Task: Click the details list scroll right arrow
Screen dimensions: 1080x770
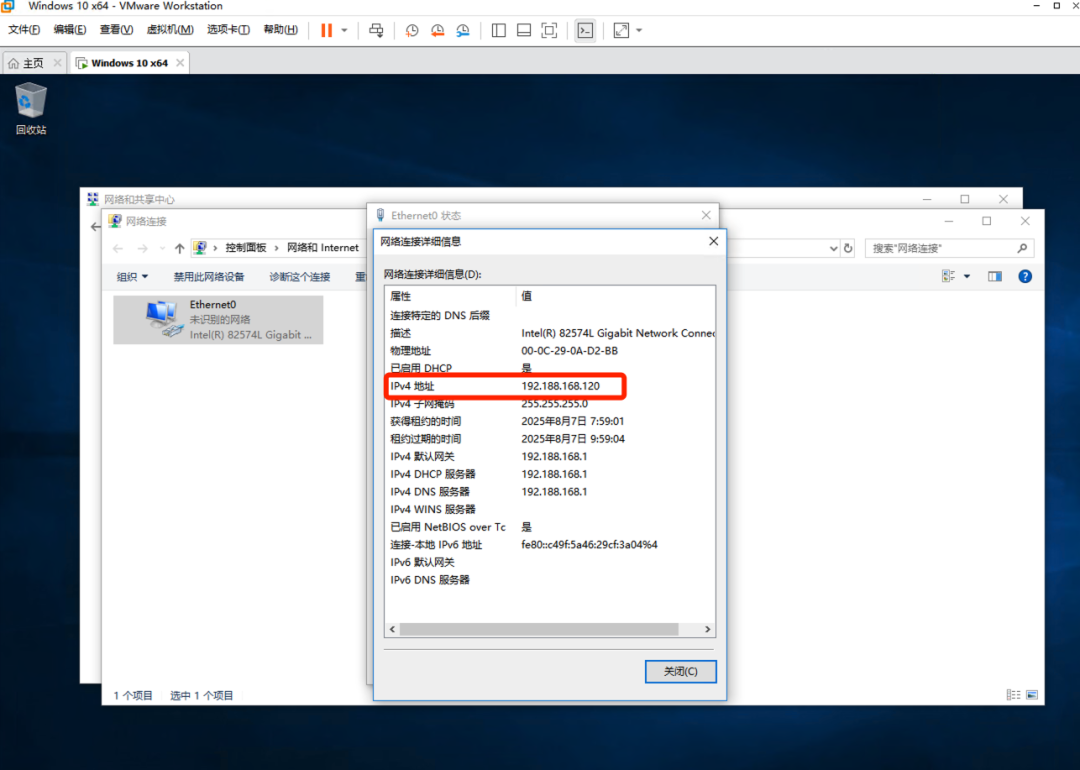Action: click(x=707, y=629)
